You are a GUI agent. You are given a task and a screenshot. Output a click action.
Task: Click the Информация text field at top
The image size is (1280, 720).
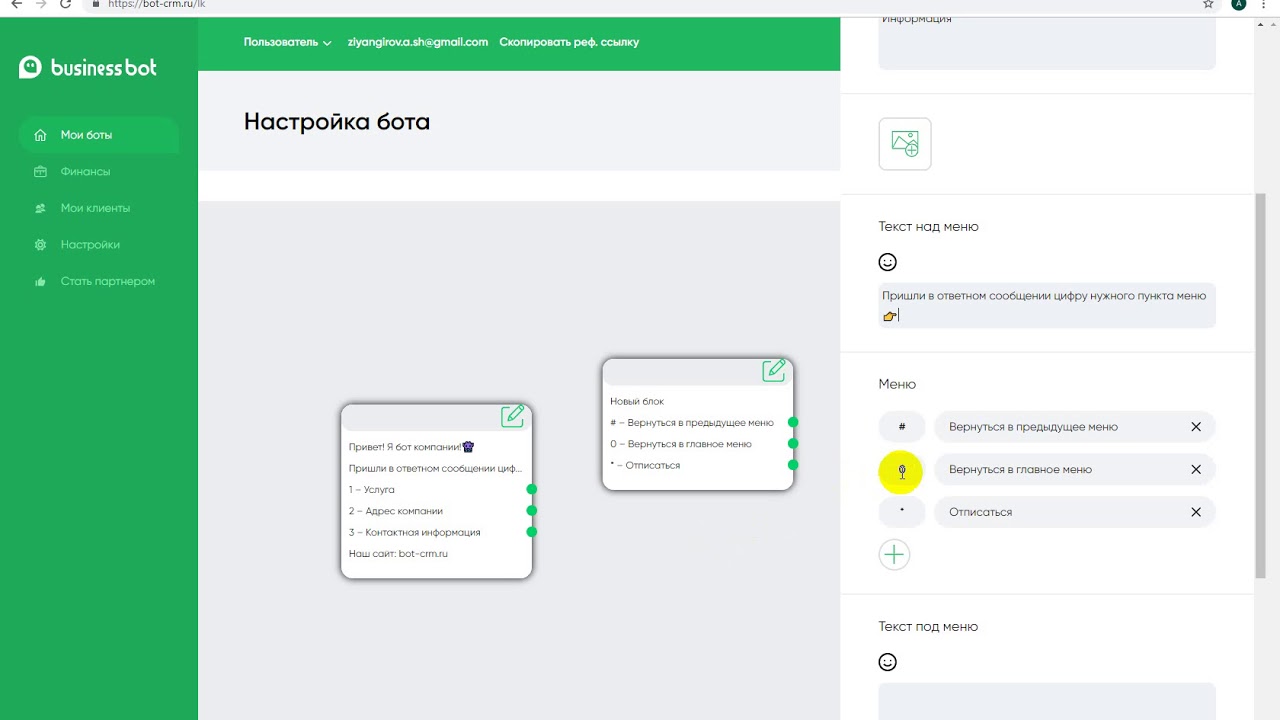coord(1047,43)
